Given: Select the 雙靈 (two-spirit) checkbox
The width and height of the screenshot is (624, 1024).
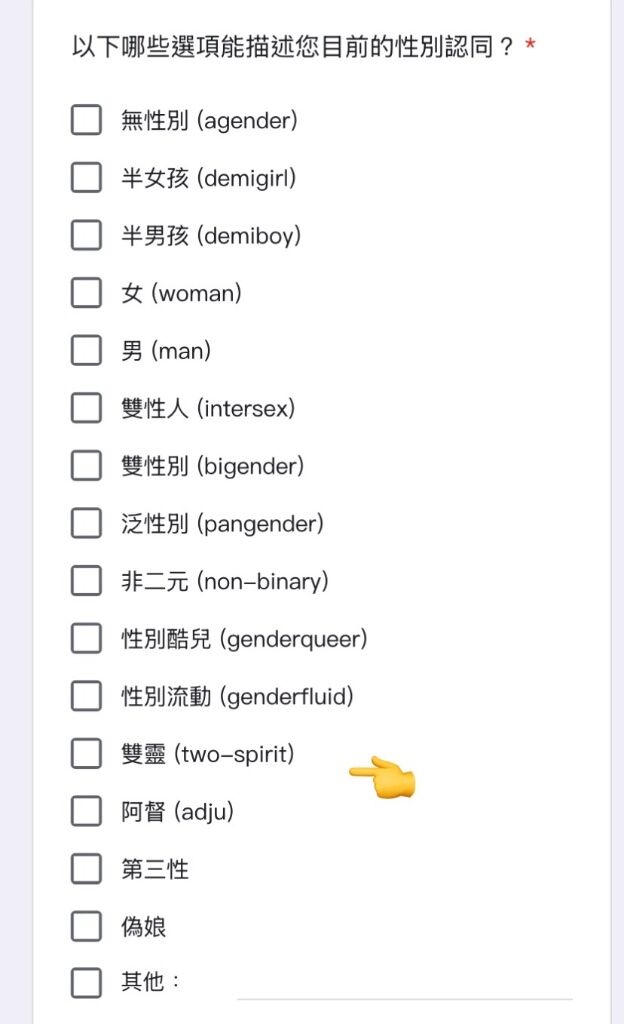Looking at the screenshot, I should click(x=86, y=753).
